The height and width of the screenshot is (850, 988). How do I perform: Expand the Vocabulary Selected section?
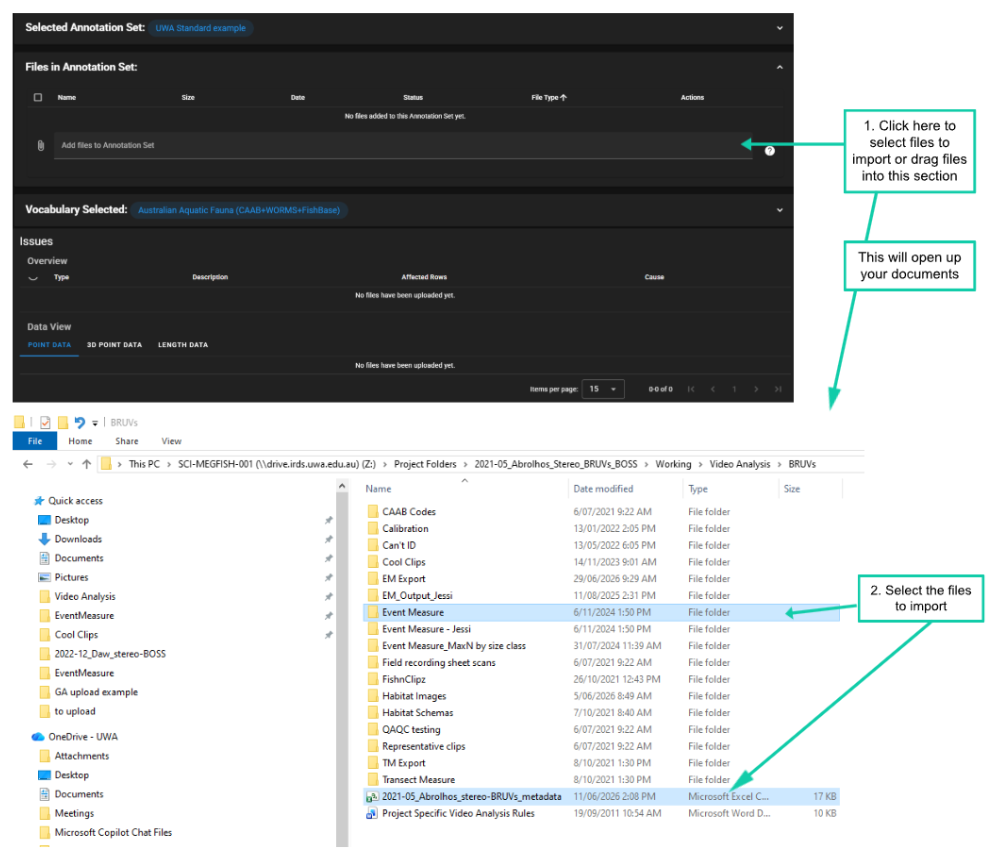779,210
